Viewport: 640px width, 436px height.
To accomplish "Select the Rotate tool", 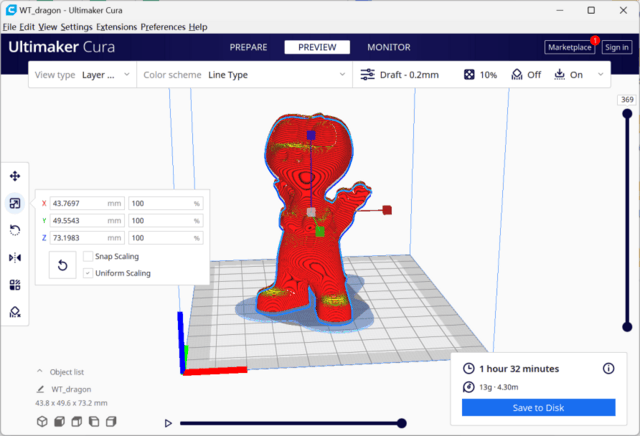I will [15, 230].
